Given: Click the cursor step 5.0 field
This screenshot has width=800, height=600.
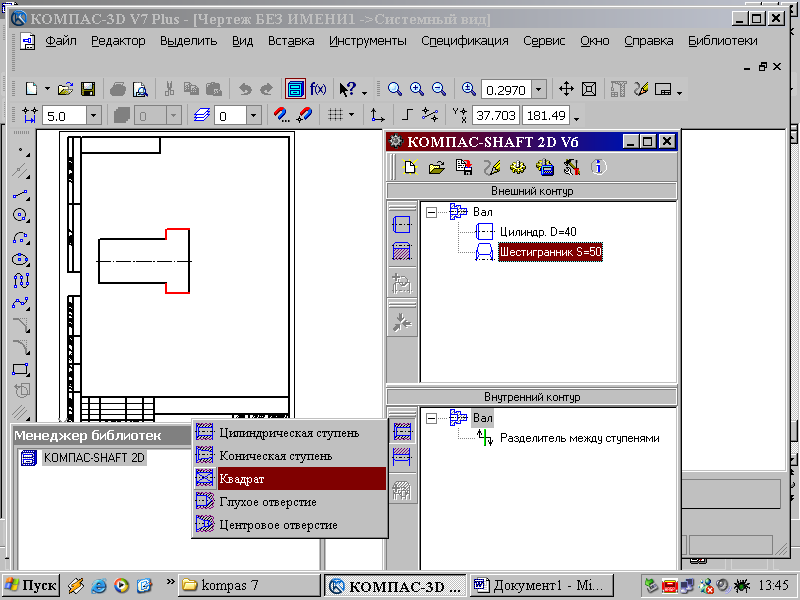Looking at the screenshot, I should [64, 116].
